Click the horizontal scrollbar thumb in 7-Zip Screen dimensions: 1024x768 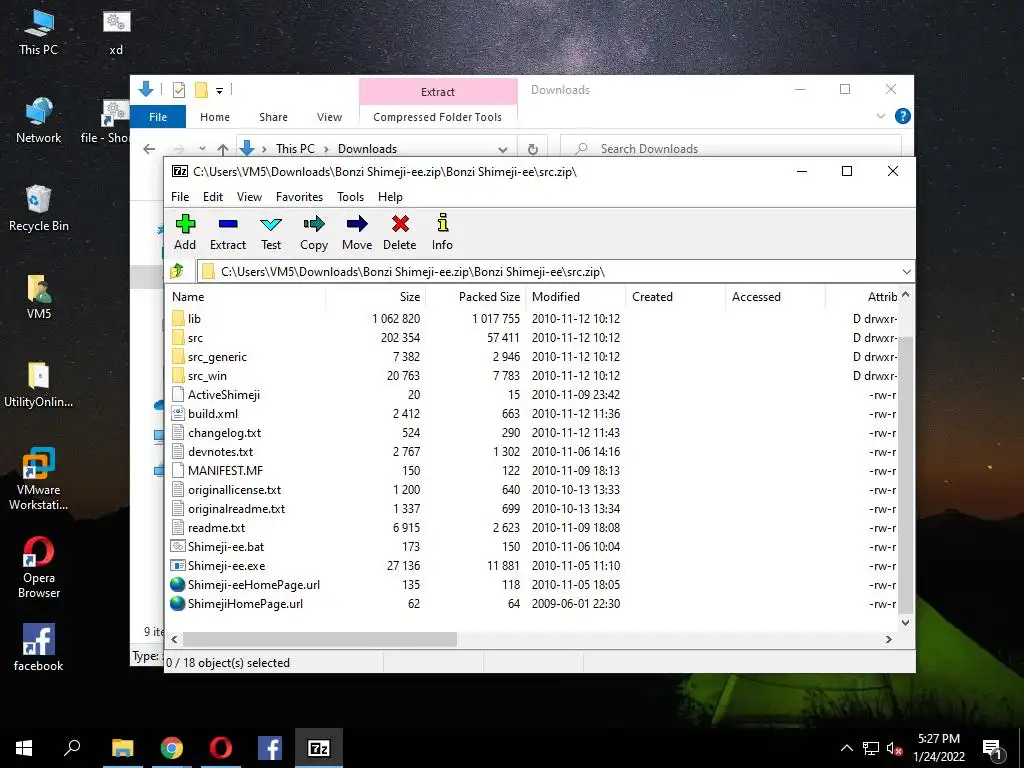coord(319,639)
